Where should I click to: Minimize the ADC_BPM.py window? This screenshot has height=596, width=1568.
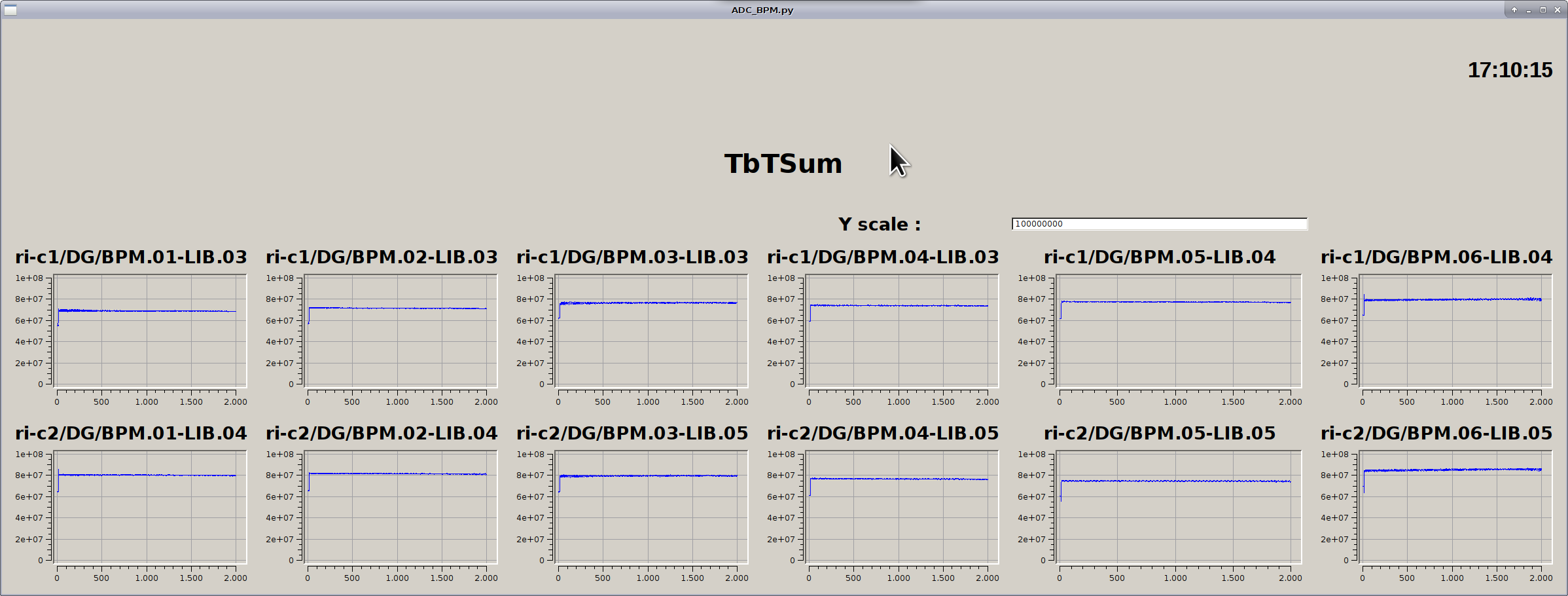coord(1528,10)
